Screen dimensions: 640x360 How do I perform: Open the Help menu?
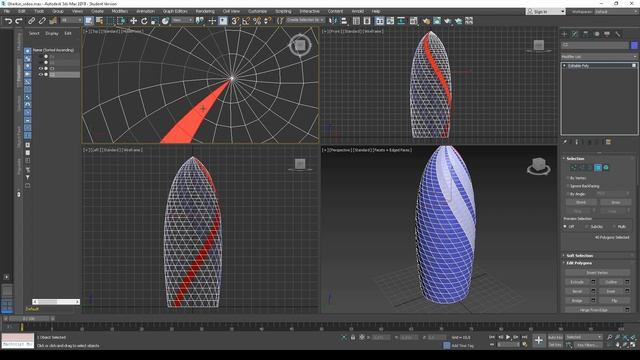click(x=376, y=11)
